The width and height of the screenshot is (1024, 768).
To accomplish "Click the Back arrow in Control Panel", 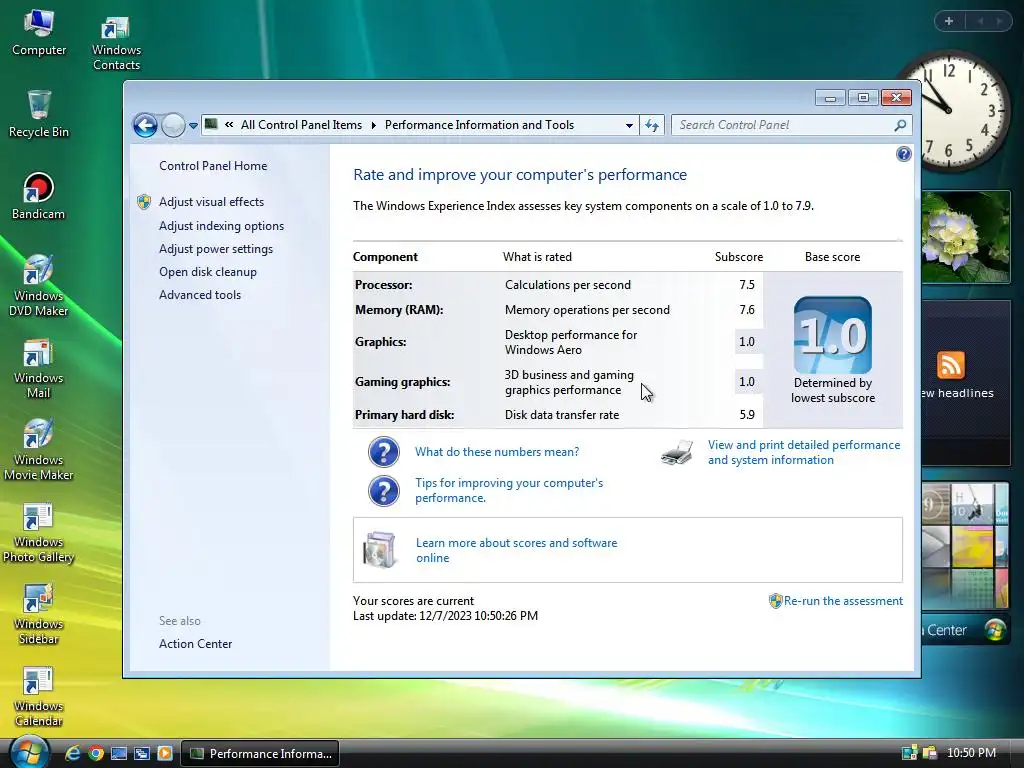I will pos(145,125).
